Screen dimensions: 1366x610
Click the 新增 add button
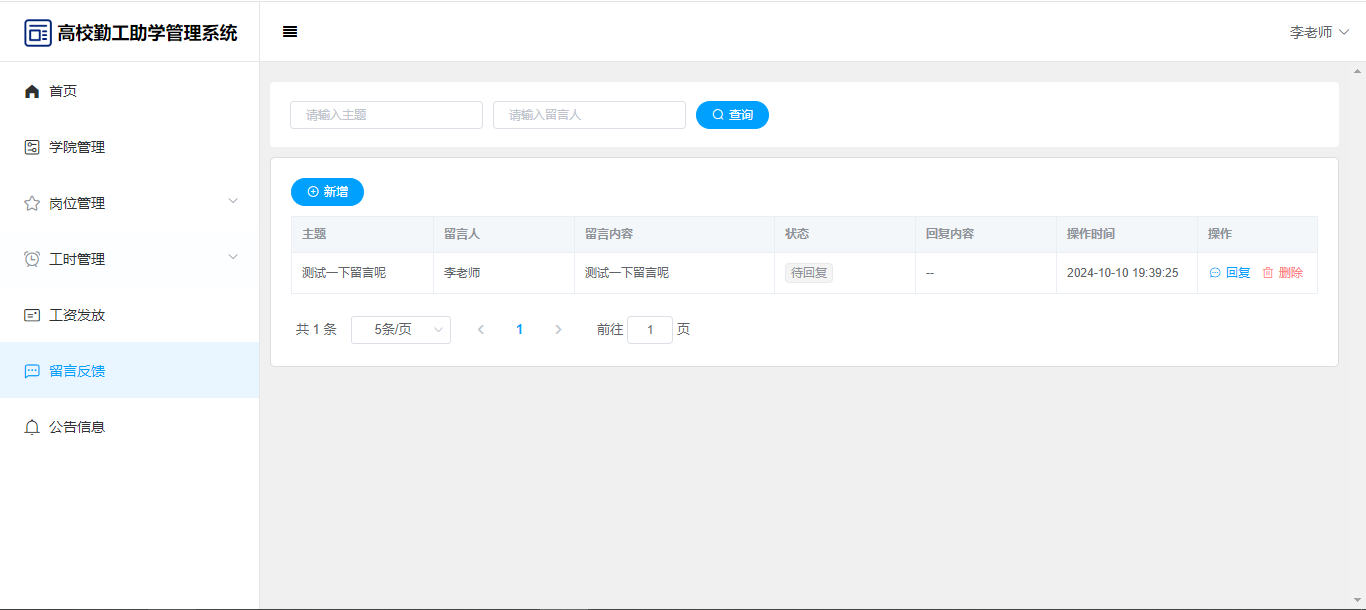point(327,192)
